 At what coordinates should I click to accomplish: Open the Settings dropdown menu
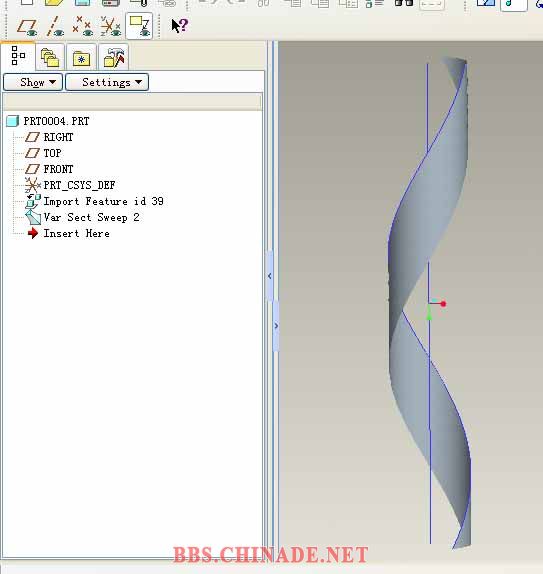point(107,82)
